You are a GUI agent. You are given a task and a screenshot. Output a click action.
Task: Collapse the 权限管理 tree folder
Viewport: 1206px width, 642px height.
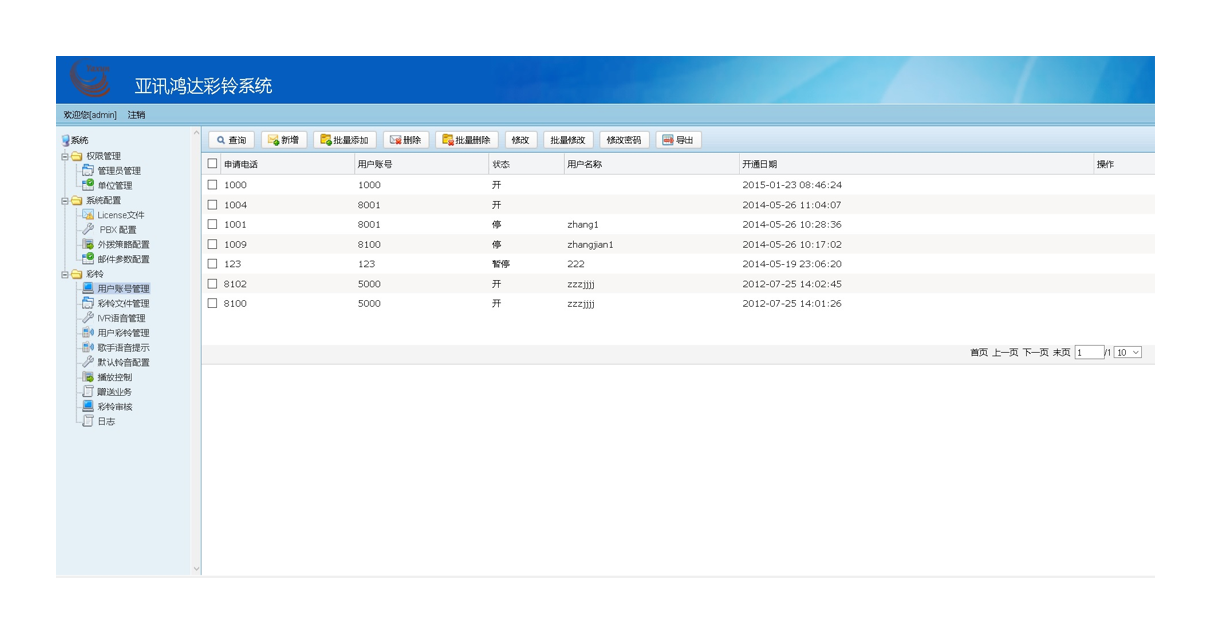pyautogui.click(x=65, y=157)
